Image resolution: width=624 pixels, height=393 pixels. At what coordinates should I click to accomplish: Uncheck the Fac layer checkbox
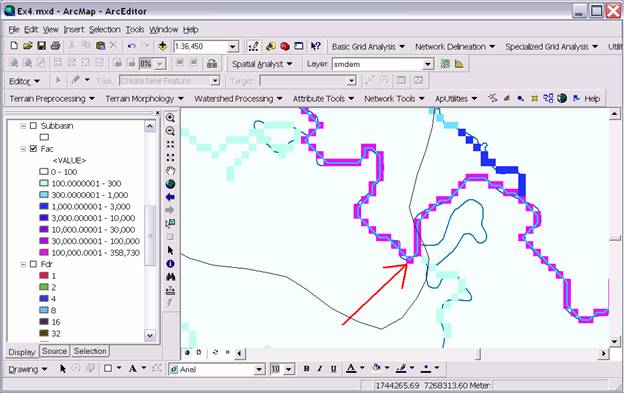(33, 149)
